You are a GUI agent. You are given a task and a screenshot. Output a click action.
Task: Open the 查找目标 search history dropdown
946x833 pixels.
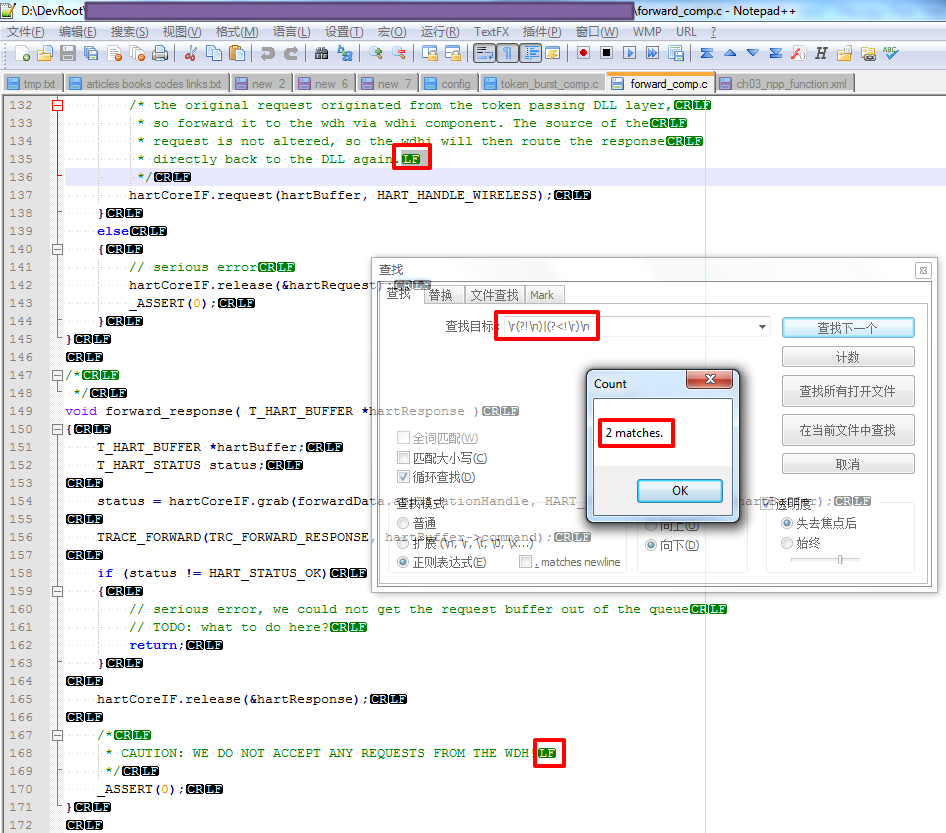[x=763, y=327]
